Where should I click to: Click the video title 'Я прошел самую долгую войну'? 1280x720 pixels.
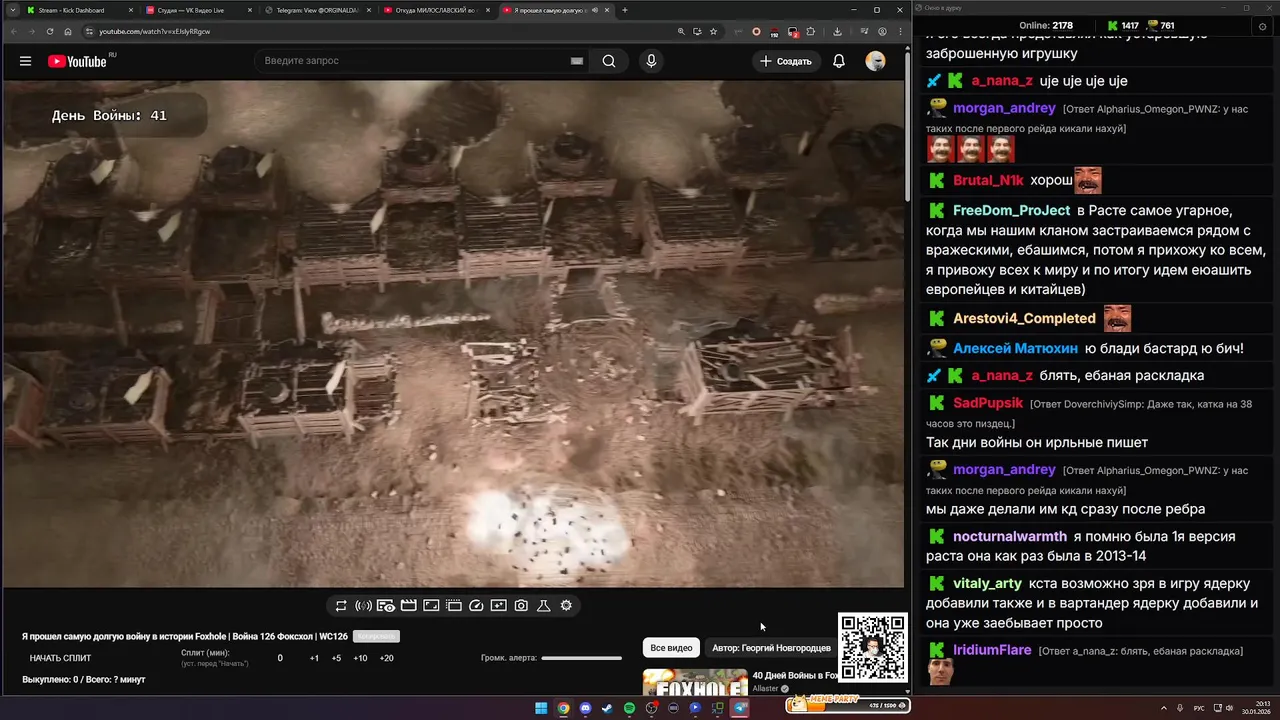[x=185, y=637]
